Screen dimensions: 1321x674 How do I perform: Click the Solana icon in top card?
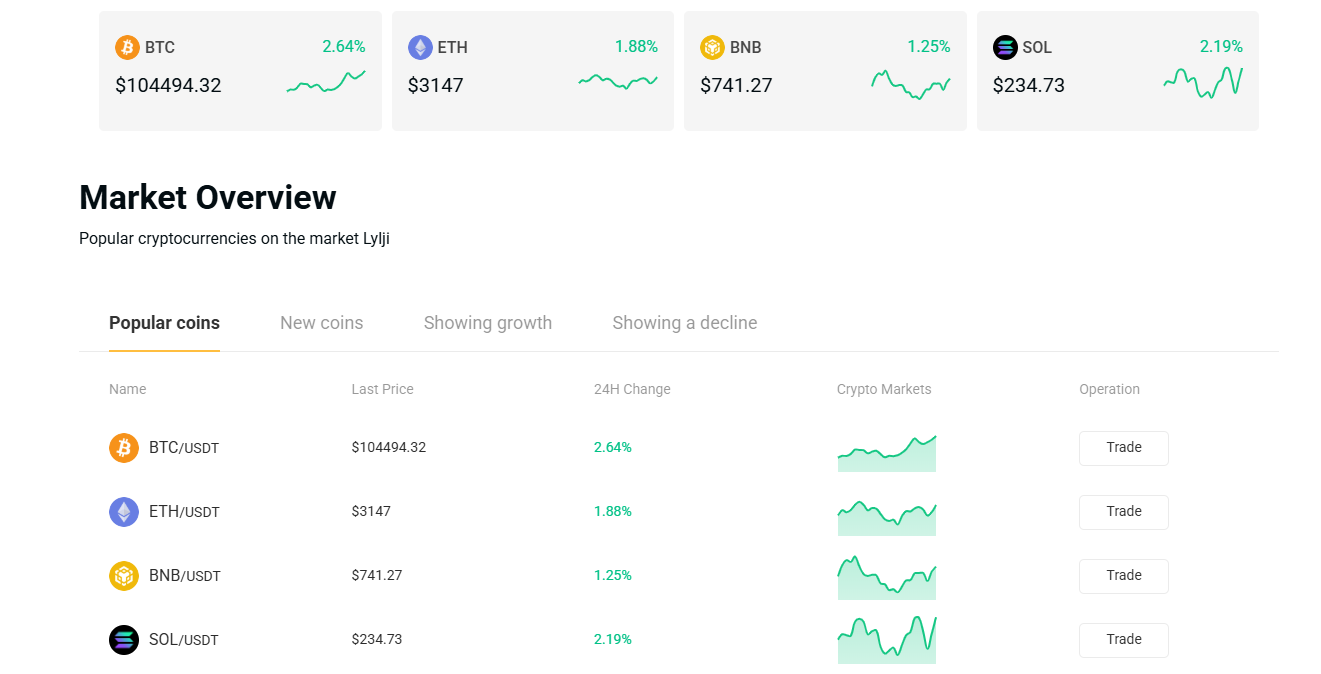[x=1005, y=47]
